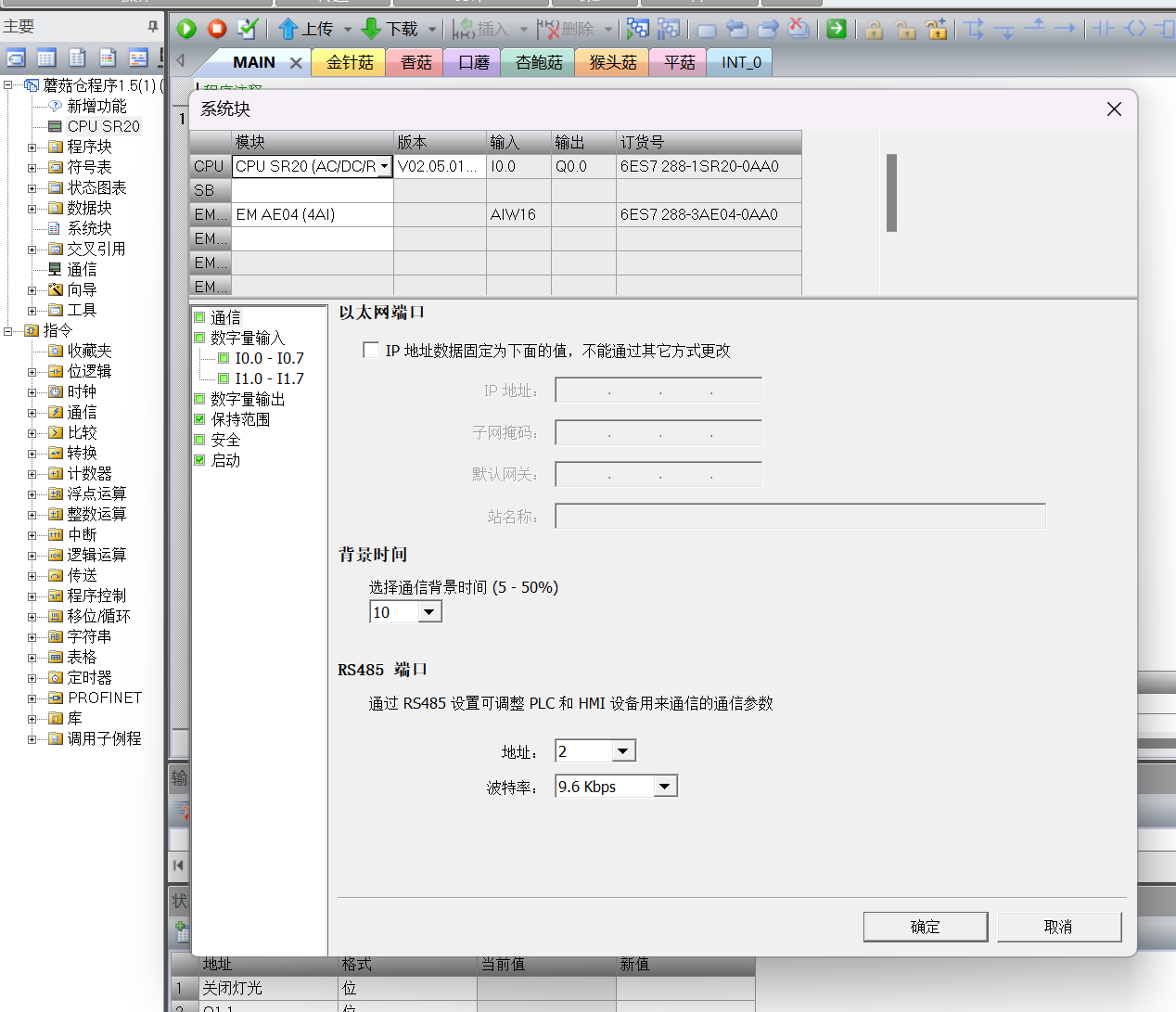
Task: Click the green Run PLC icon
Action: point(186,29)
